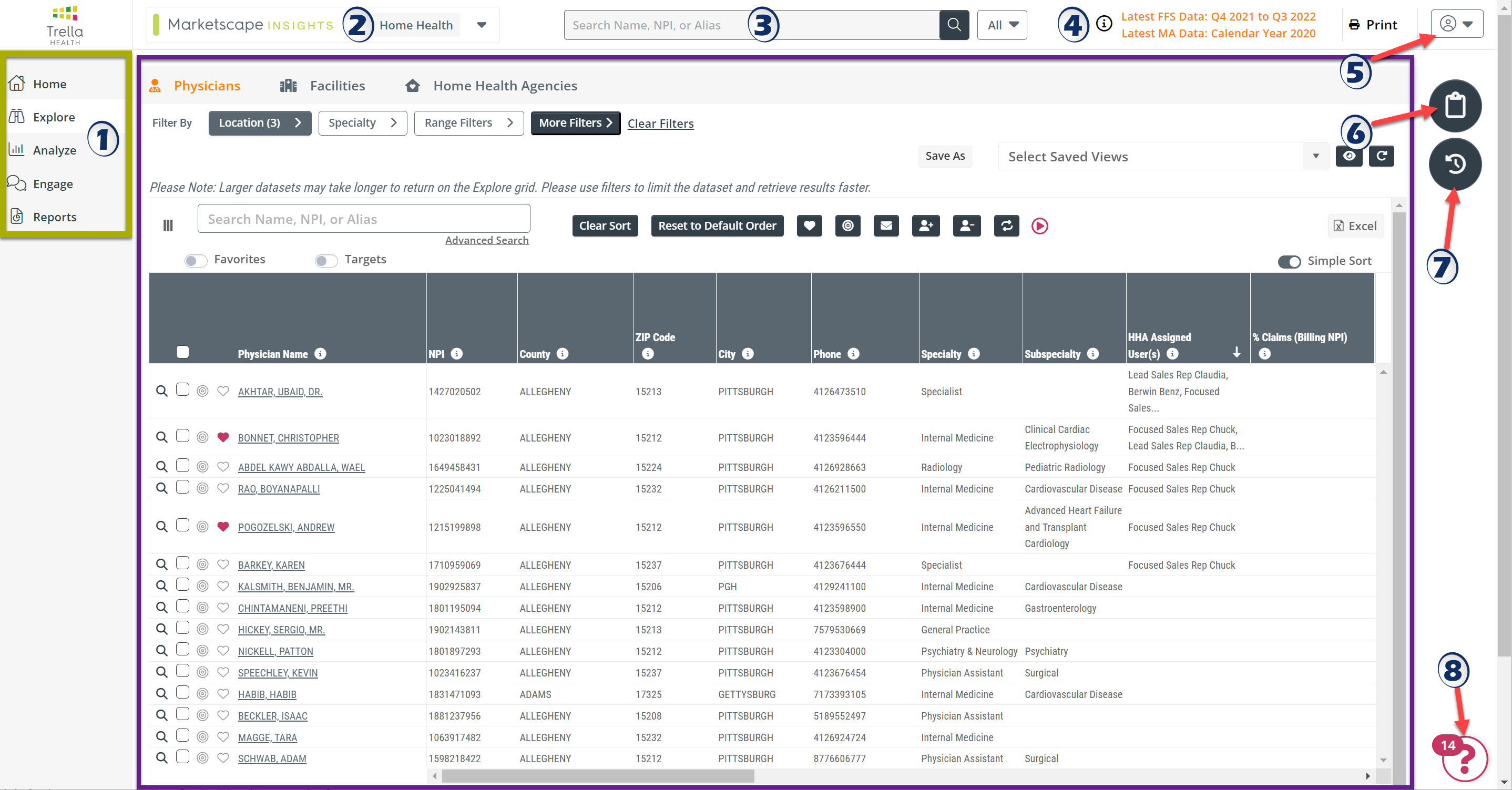Check the box for MAGGE, TARA
The height and width of the screenshot is (790, 1512).
182,736
